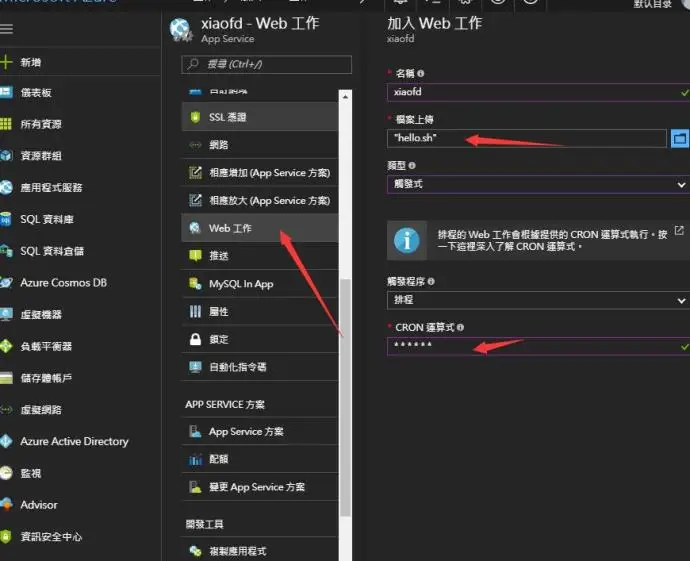
Task: Click the SQL 資料倉儲 icon
Action: [6, 251]
